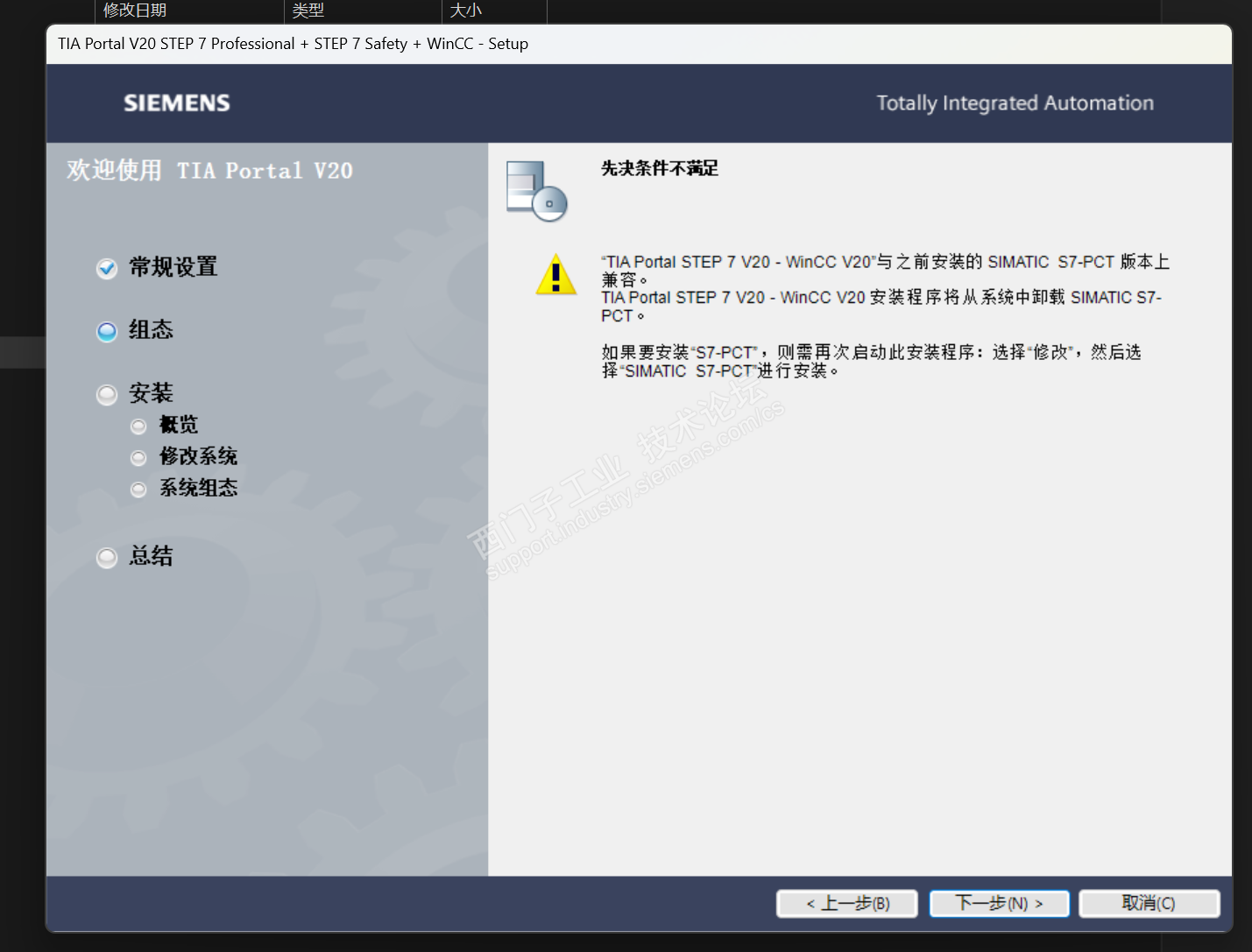Click the 下一步(N) next button
This screenshot has height=952, width=1252.
999,903
